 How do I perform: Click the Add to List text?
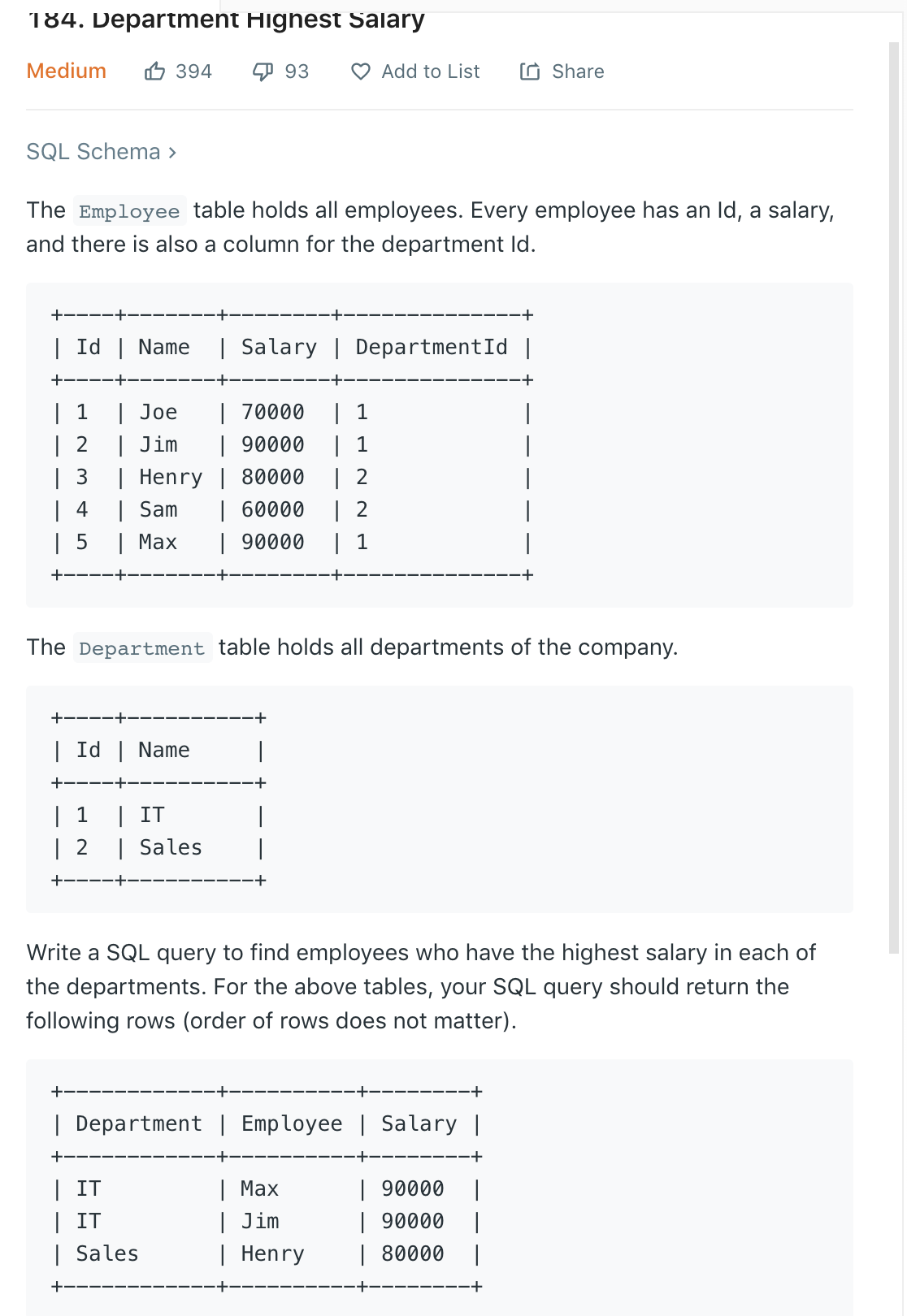point(431,71)
